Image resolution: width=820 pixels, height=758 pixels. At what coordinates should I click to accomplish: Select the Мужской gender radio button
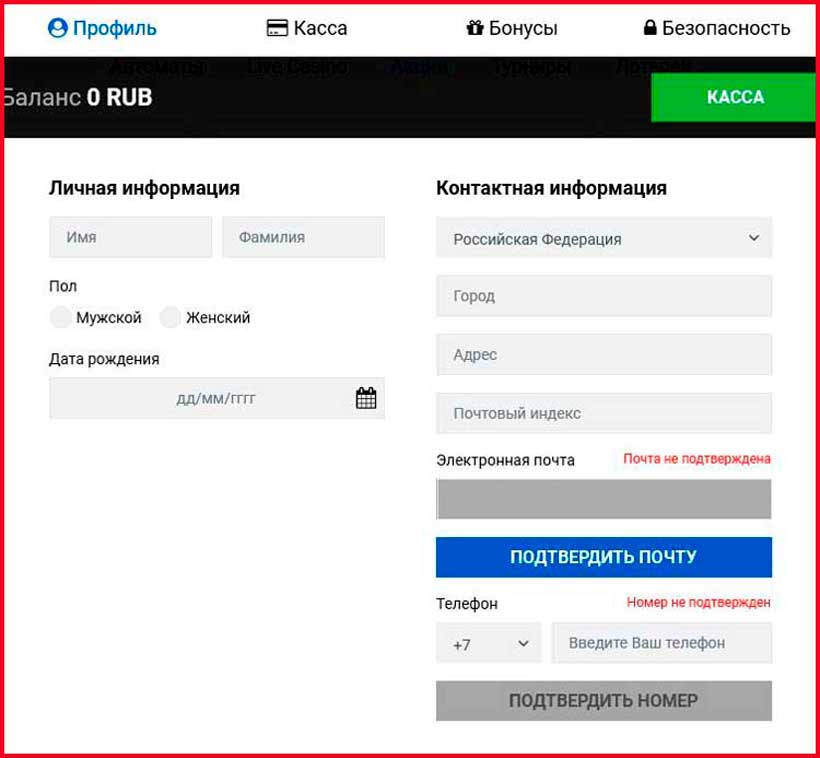pyautogui.click(x=60, y=317)
